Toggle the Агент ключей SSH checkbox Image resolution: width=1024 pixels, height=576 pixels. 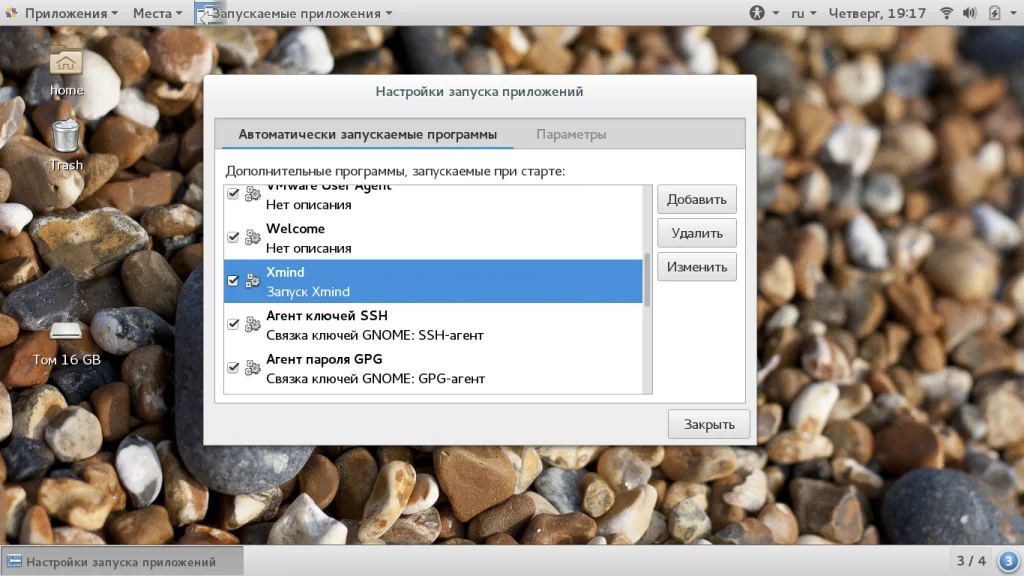tap(233, 324)
